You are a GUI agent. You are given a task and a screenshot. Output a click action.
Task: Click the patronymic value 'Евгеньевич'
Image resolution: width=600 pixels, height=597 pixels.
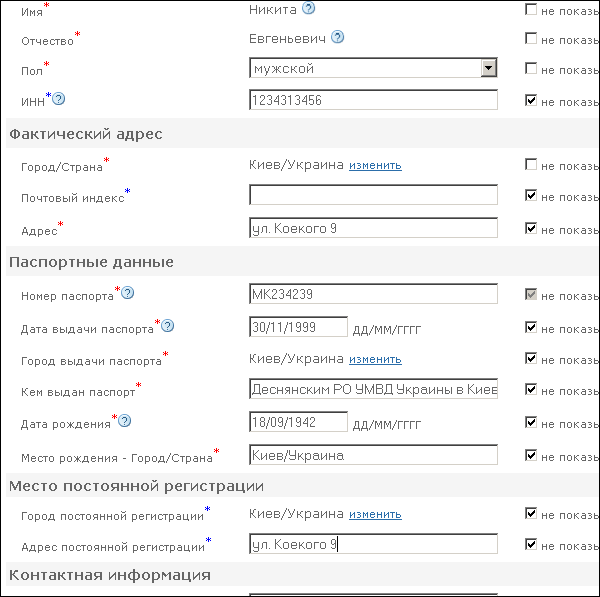(287, 39)
